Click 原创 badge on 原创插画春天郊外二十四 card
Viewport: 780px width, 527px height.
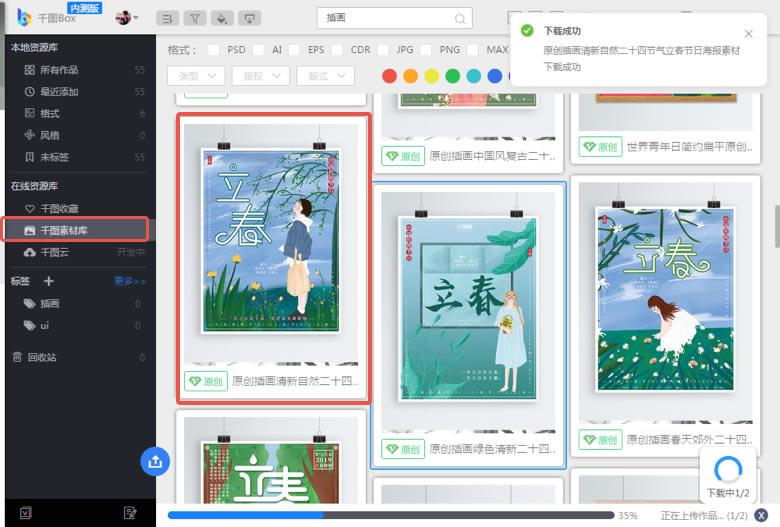(600, 439)
